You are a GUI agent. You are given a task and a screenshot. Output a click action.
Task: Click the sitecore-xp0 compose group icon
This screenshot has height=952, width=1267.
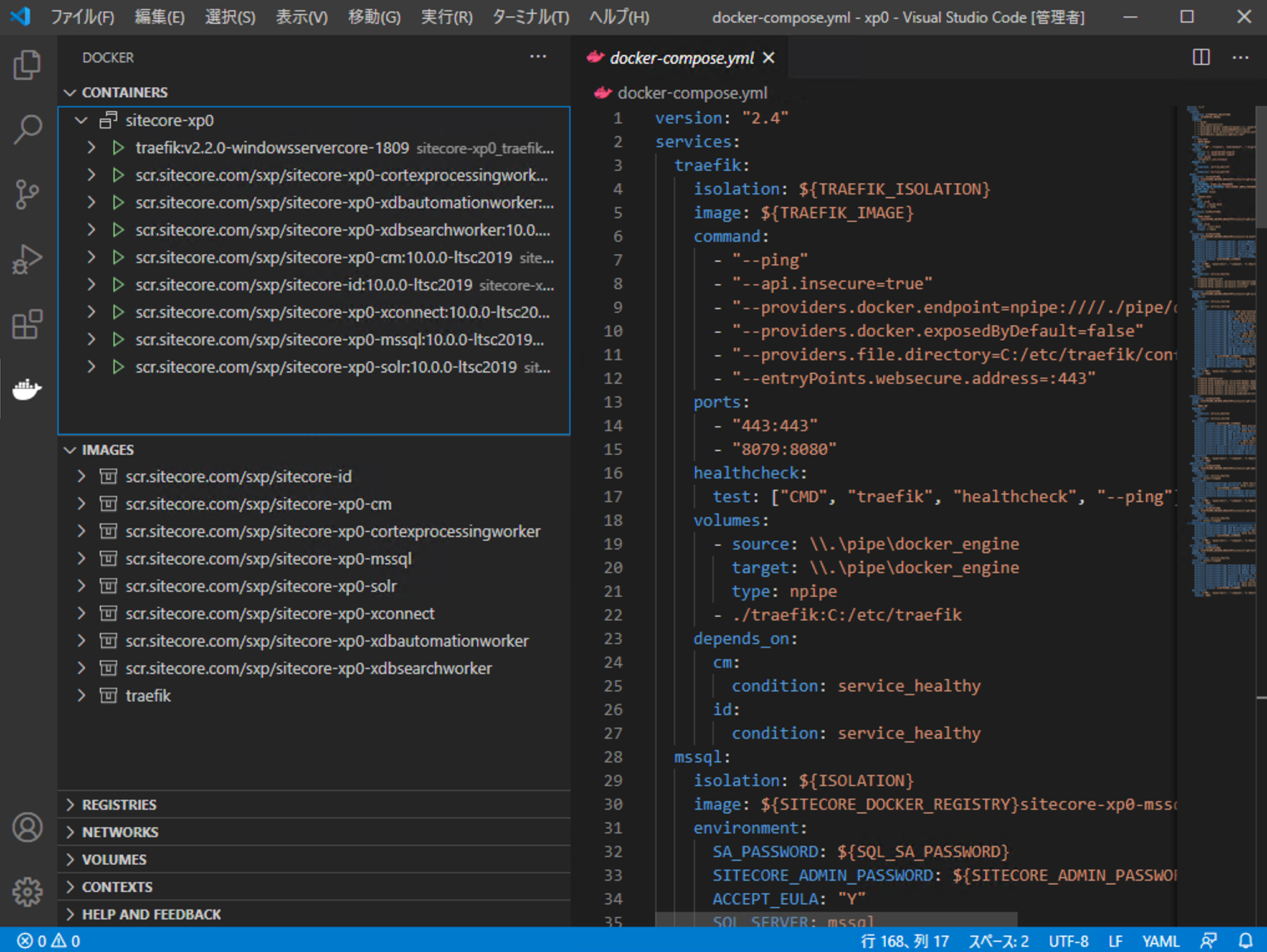point(108,120)
